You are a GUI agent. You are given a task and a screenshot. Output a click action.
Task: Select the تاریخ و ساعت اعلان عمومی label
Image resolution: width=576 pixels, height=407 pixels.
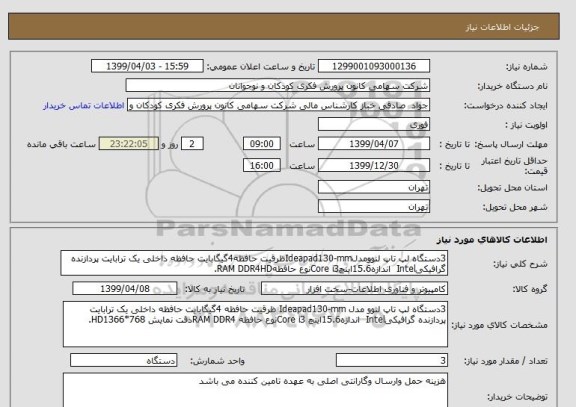coord(260,67)
